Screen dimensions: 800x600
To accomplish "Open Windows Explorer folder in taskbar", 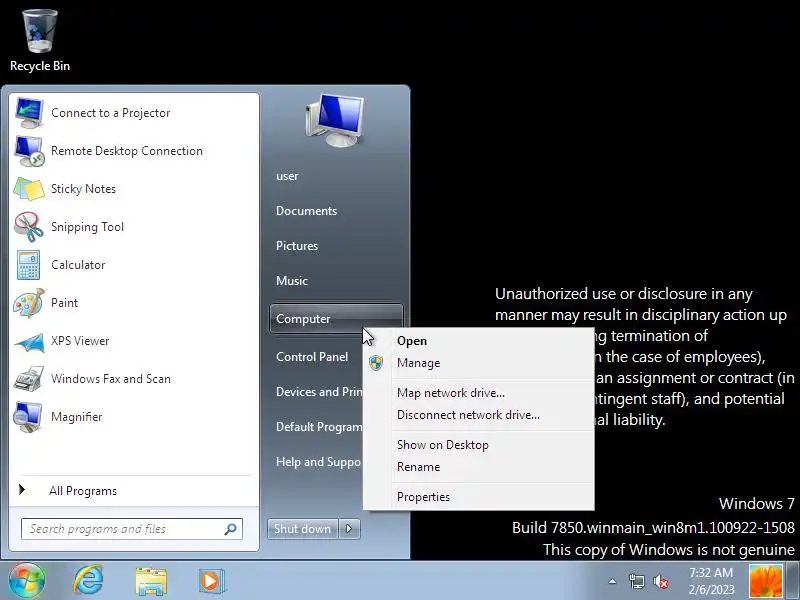I will (x=151, y=581).
